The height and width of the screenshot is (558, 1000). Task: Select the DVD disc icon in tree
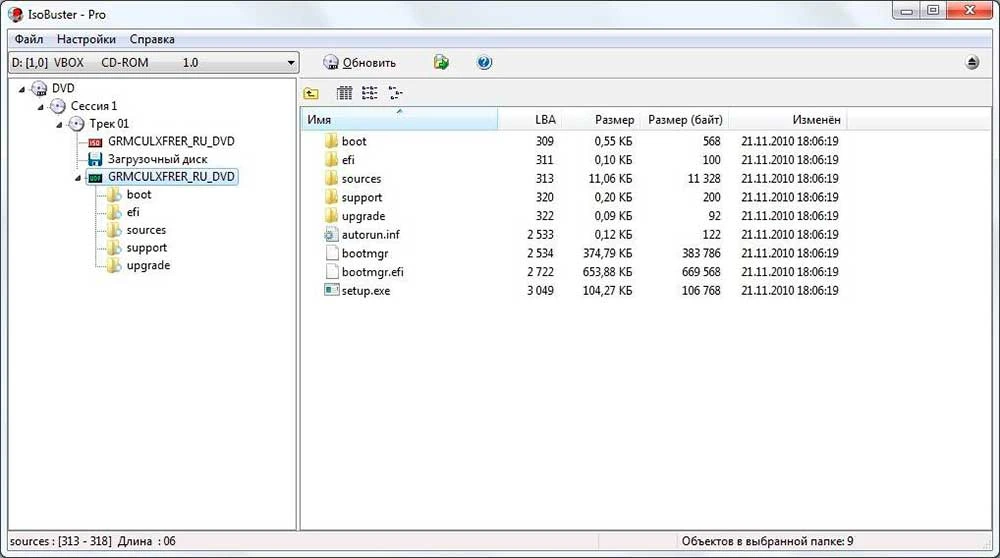click(x=40, y=89)
